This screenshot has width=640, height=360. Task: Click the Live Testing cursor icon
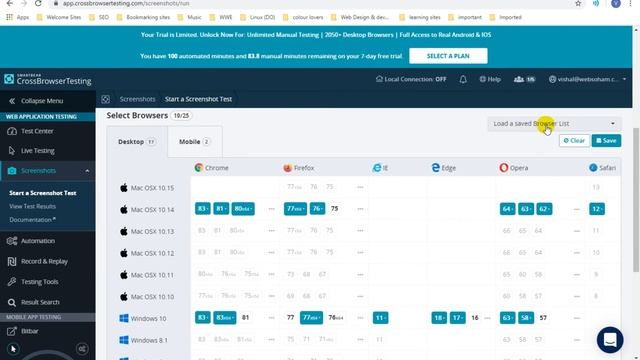tap(11, 151)
